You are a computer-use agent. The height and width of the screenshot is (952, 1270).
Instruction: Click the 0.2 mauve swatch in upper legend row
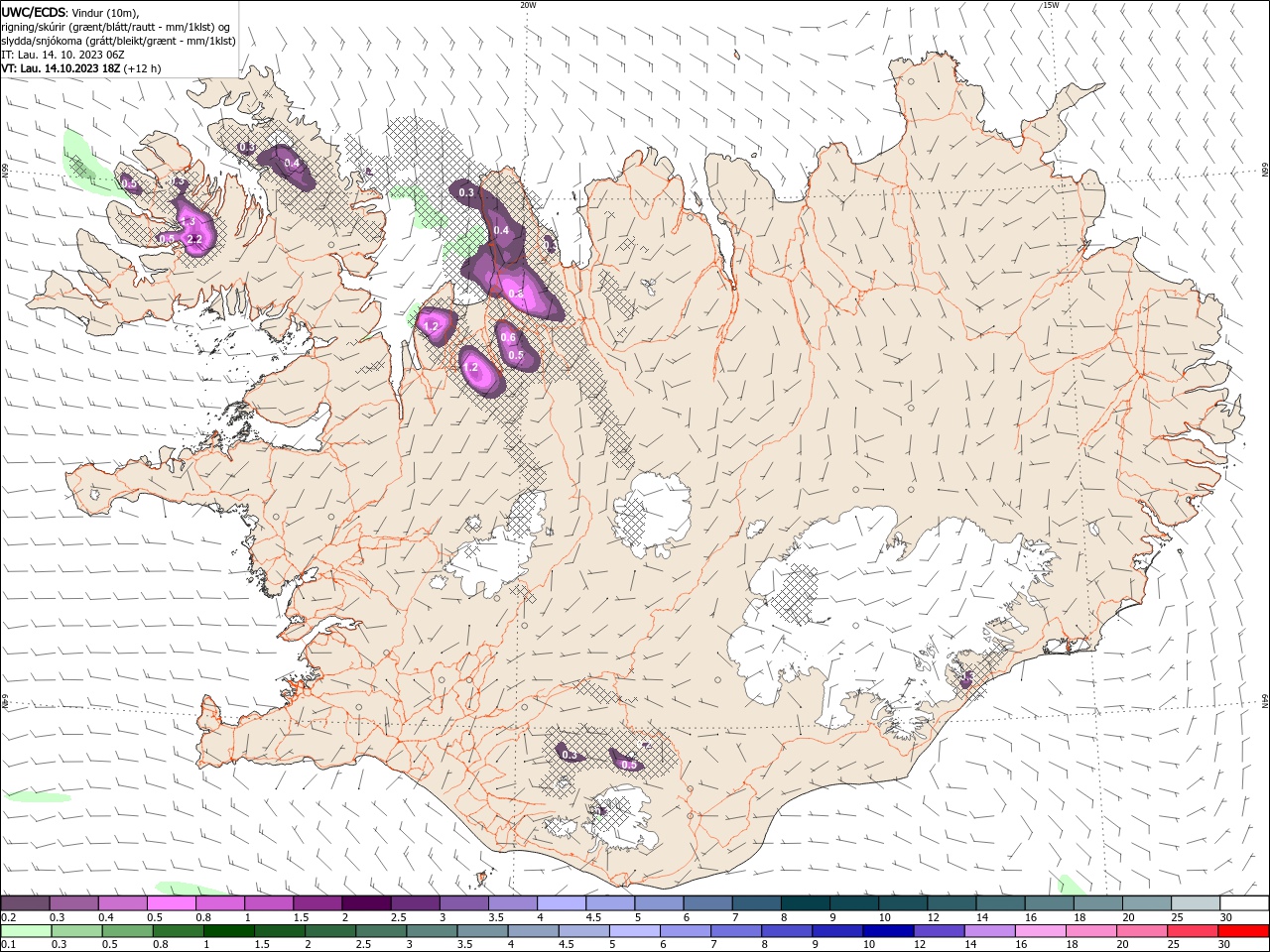[x=26, y=903]
